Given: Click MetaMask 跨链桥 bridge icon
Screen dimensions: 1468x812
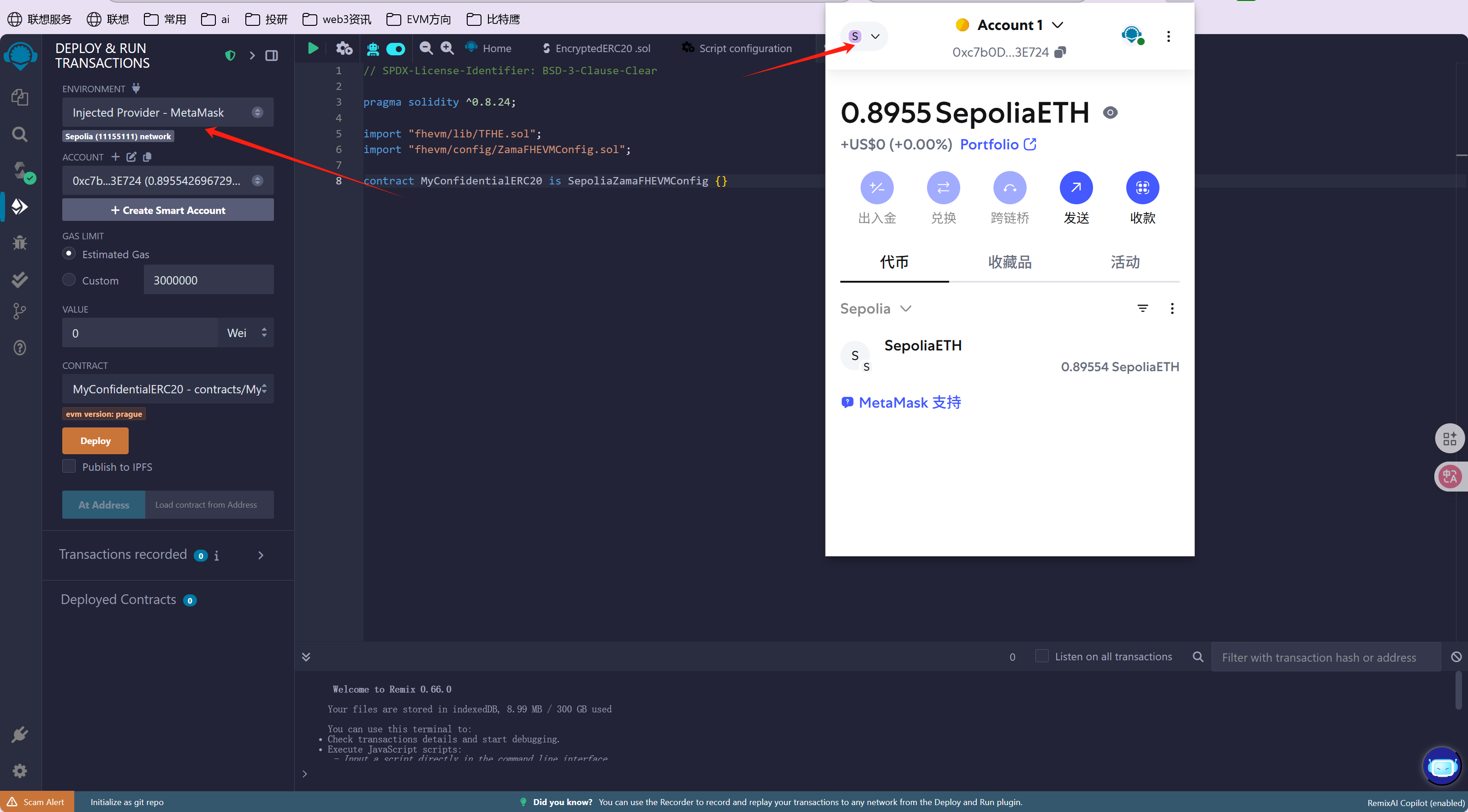Looking at the screenshot, I should [x=1010, y=188].
